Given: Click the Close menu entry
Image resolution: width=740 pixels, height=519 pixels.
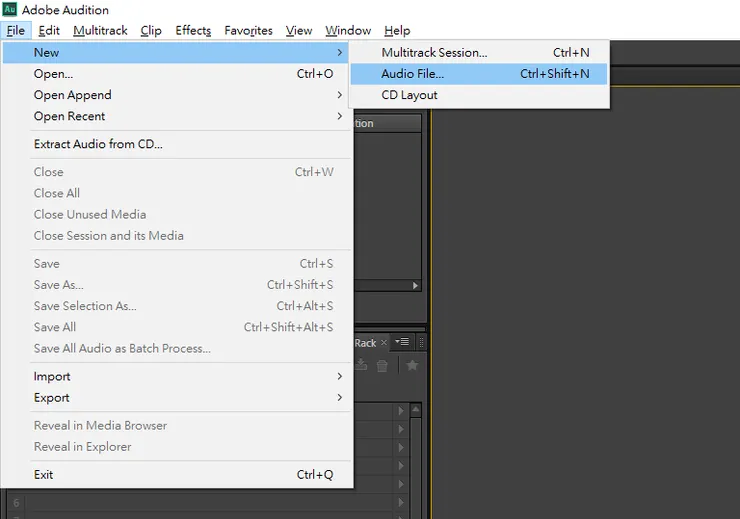Looking at the screenshot, I should [x=177, y=172].
